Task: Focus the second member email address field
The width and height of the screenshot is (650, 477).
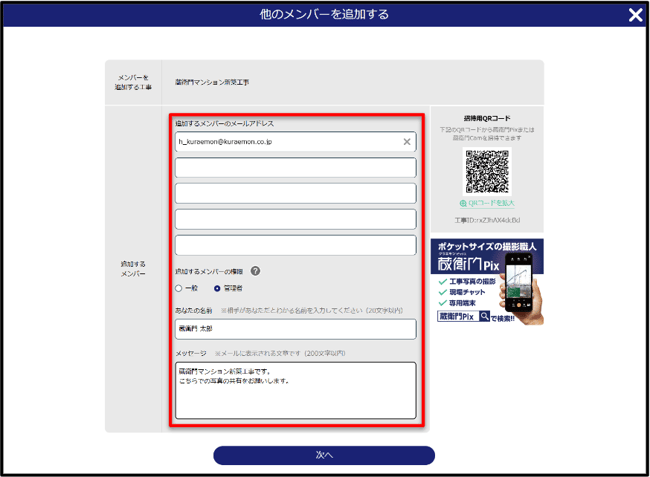Action: 295,168
